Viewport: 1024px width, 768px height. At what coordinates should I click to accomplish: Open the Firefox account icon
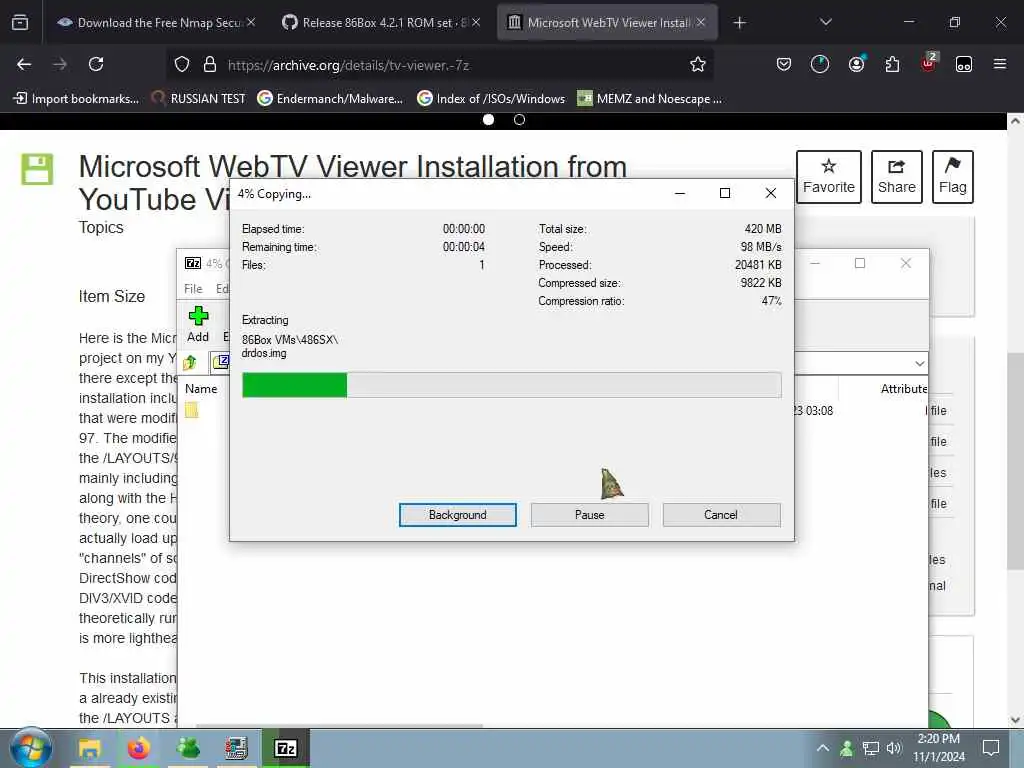pyautogui.click(x=856, y=64)
